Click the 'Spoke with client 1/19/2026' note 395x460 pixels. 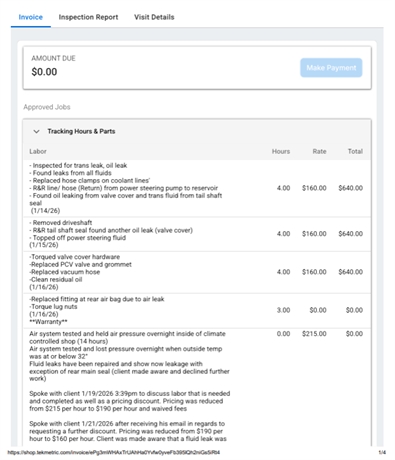130,401
